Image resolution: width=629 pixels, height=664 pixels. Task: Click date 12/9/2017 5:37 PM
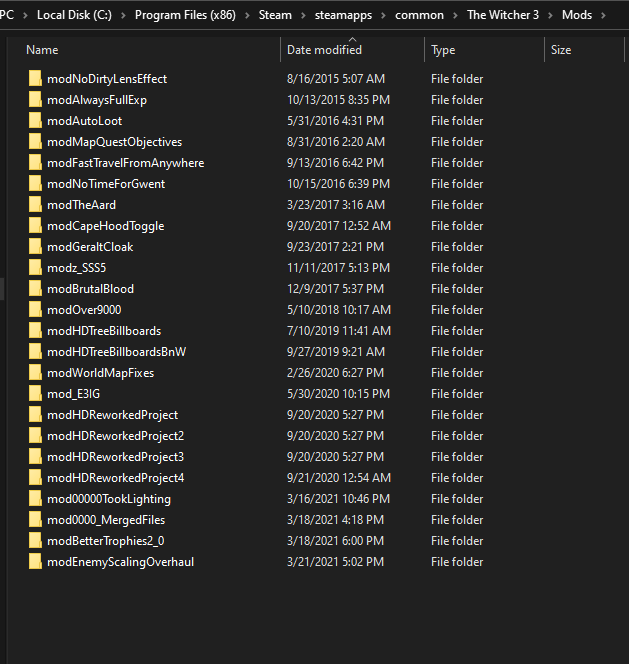point(335,289)
